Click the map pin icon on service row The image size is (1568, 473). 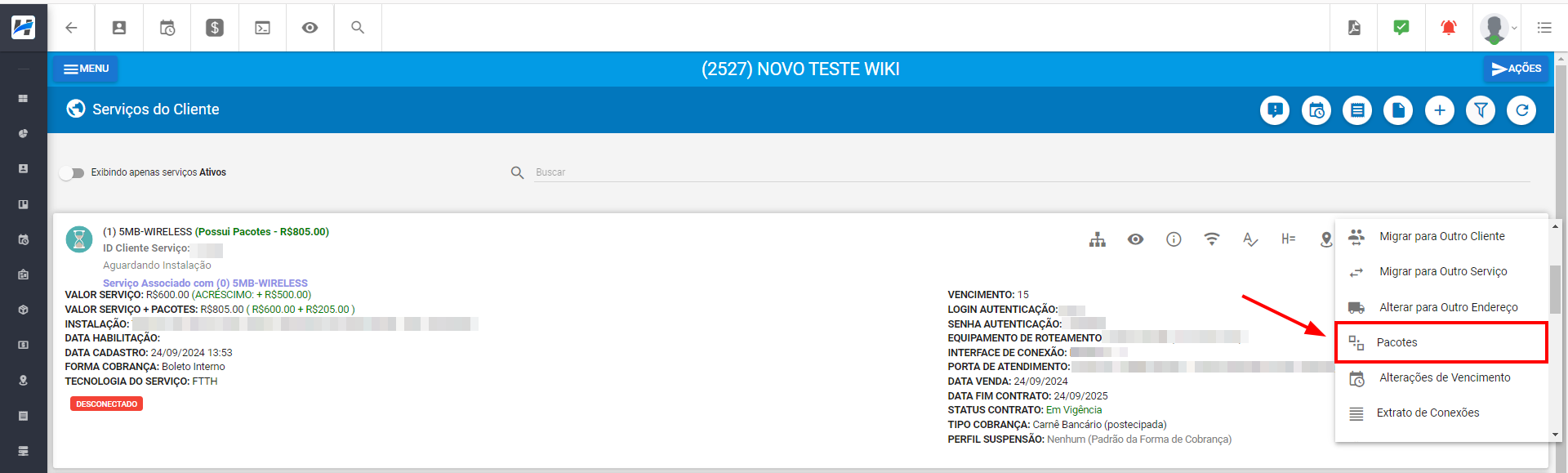click(x=1326, y=239)
